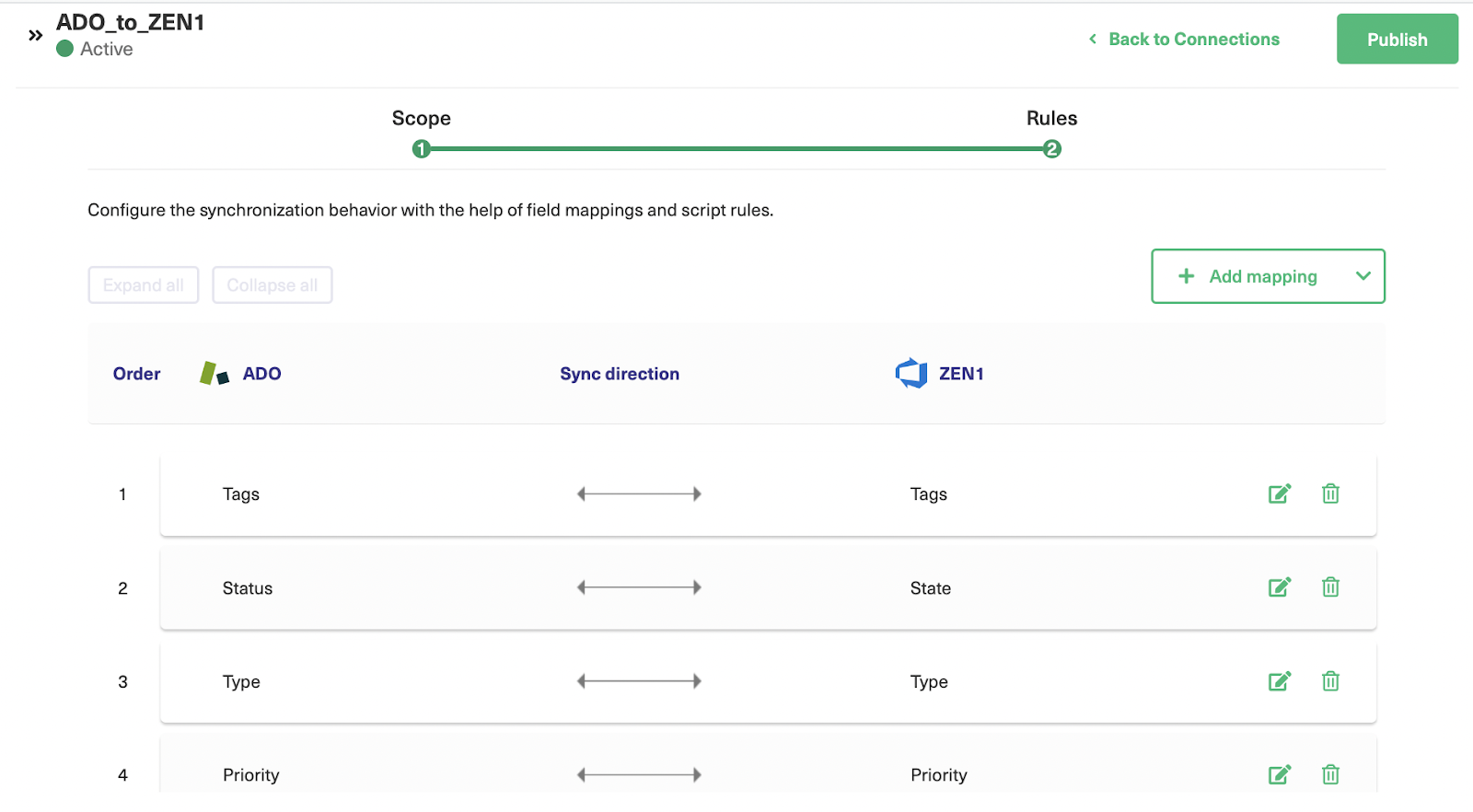Delete the Status to State mapping
The width and height of the screenshot is (1473, 812).
[x=1330, y=587]
